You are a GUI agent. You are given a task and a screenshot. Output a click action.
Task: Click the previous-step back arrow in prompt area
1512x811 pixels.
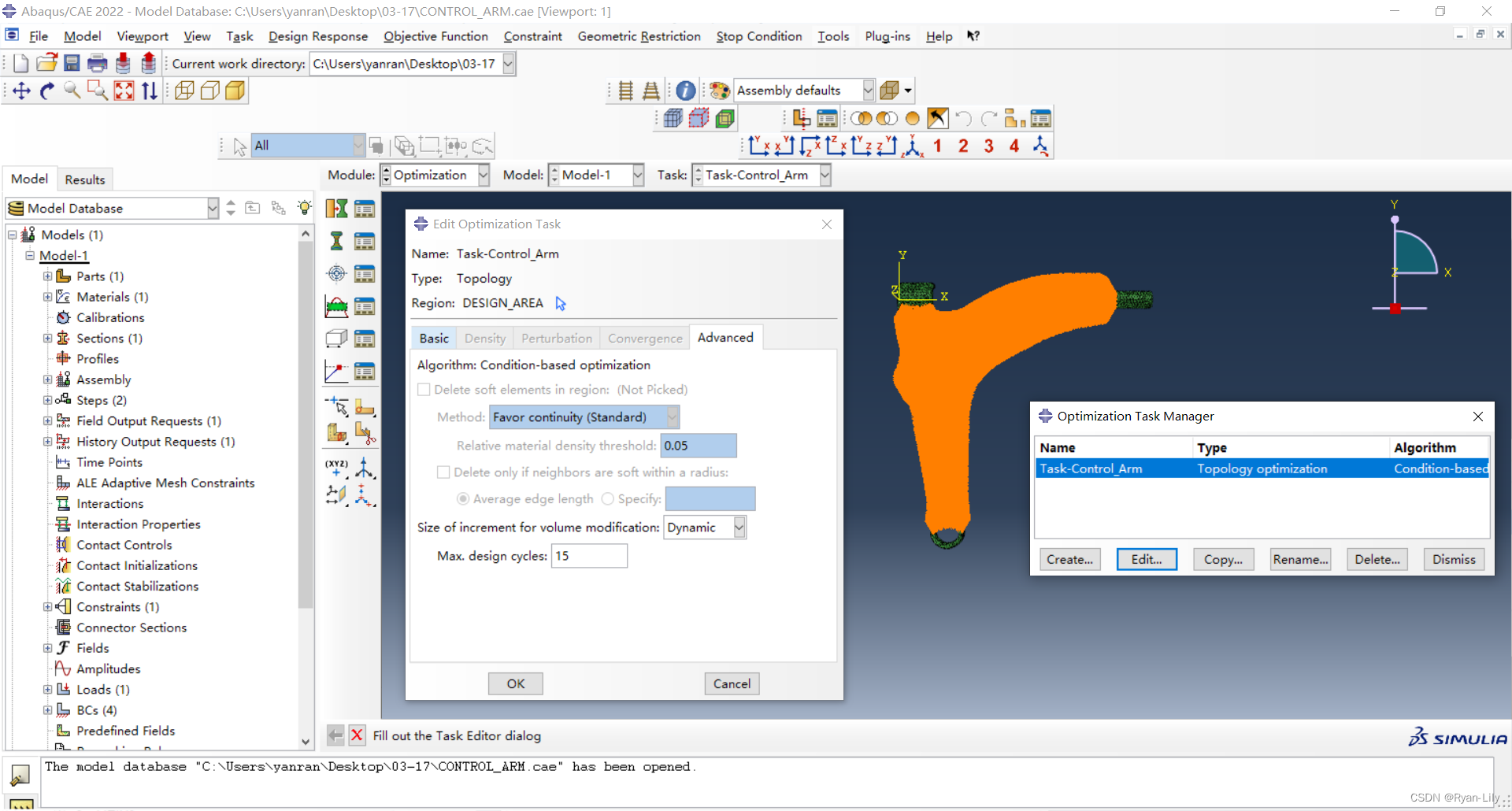pos(335,735)
